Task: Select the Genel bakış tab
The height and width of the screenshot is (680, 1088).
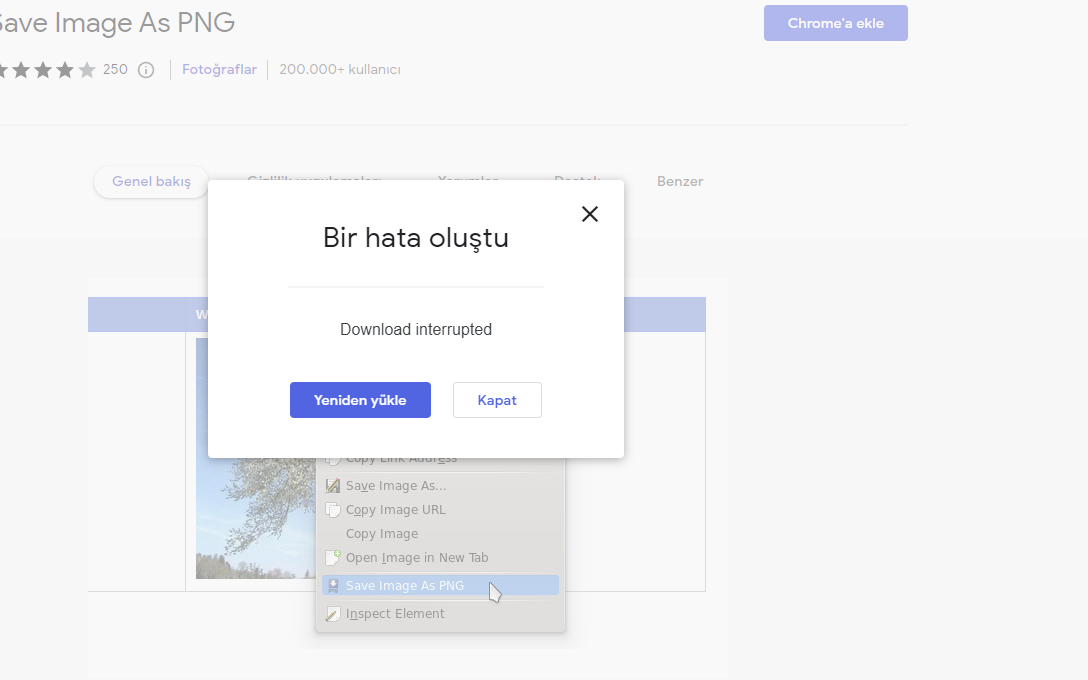Action: click(151, 181)
